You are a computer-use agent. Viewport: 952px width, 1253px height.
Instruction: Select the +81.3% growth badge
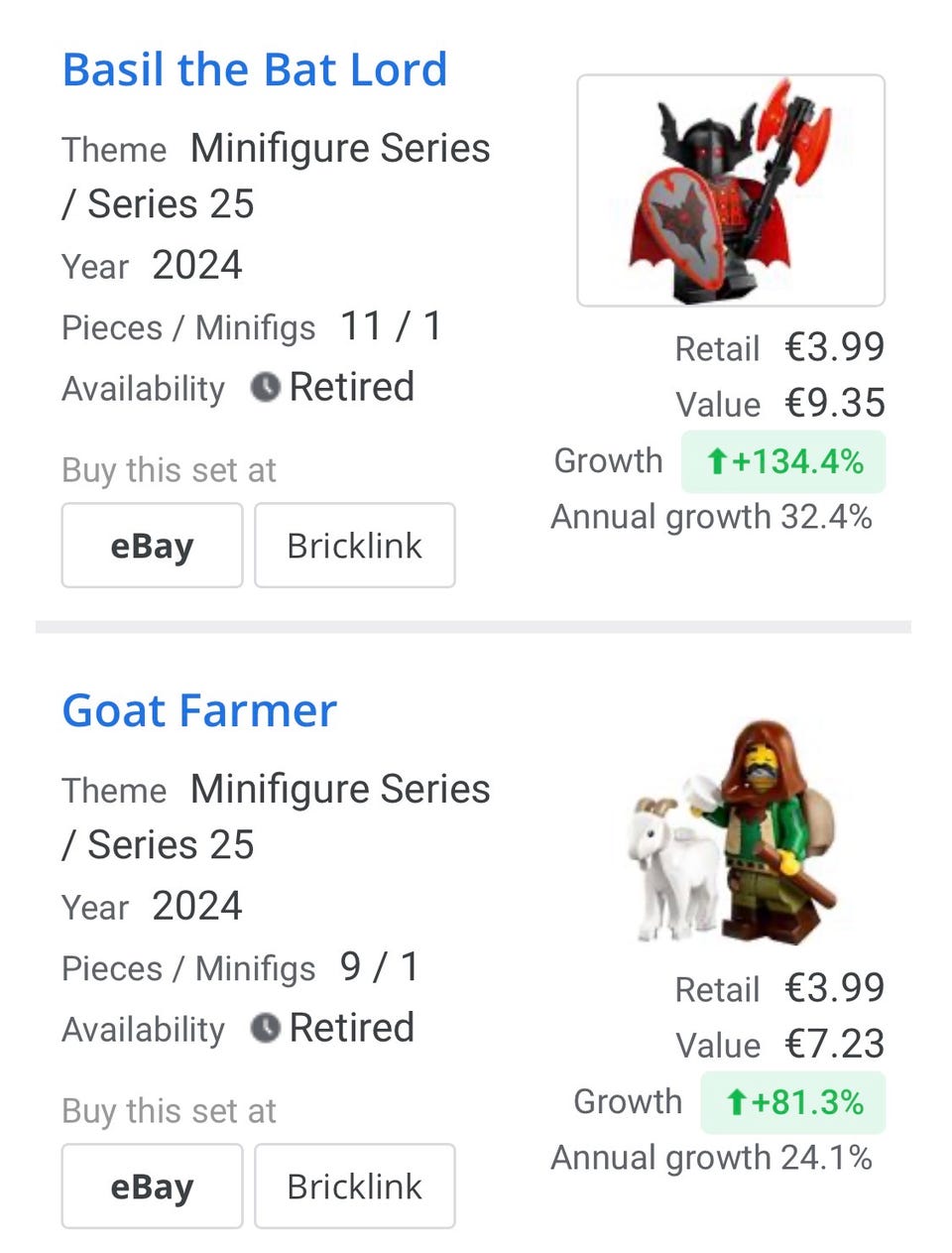point(793,1103)
